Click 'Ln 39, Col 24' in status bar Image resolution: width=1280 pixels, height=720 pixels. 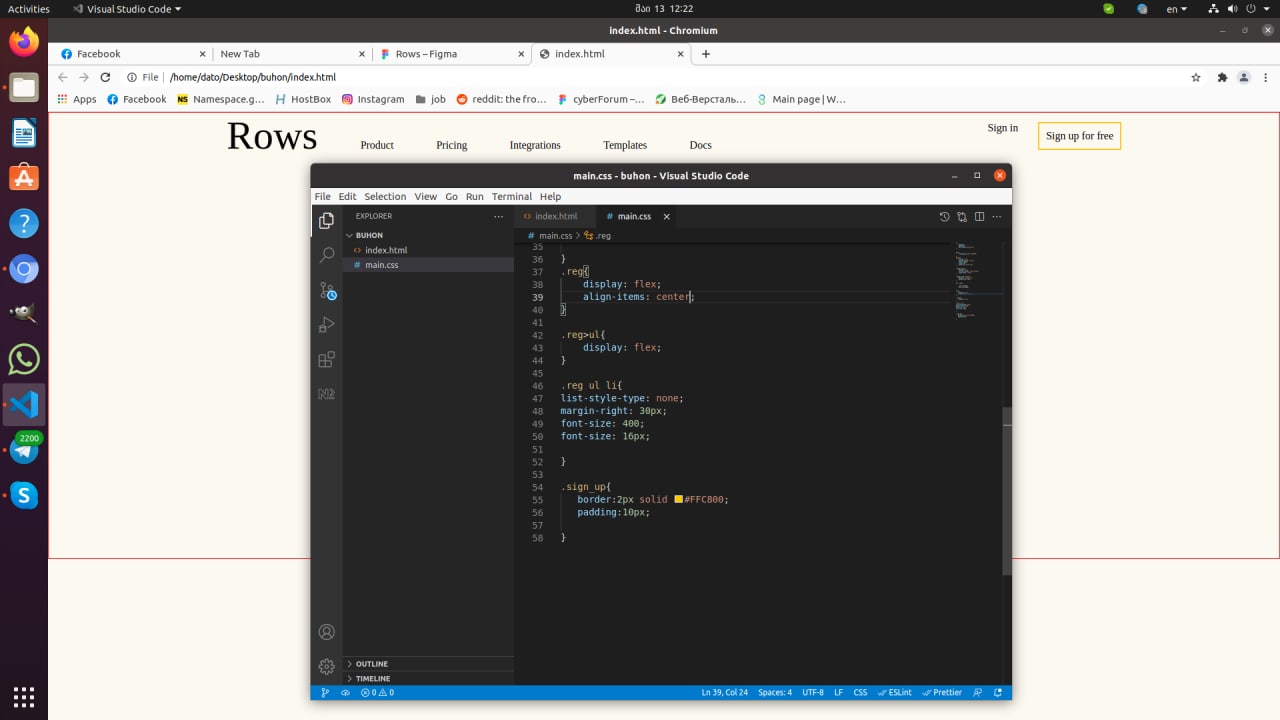tap(724, 692)
